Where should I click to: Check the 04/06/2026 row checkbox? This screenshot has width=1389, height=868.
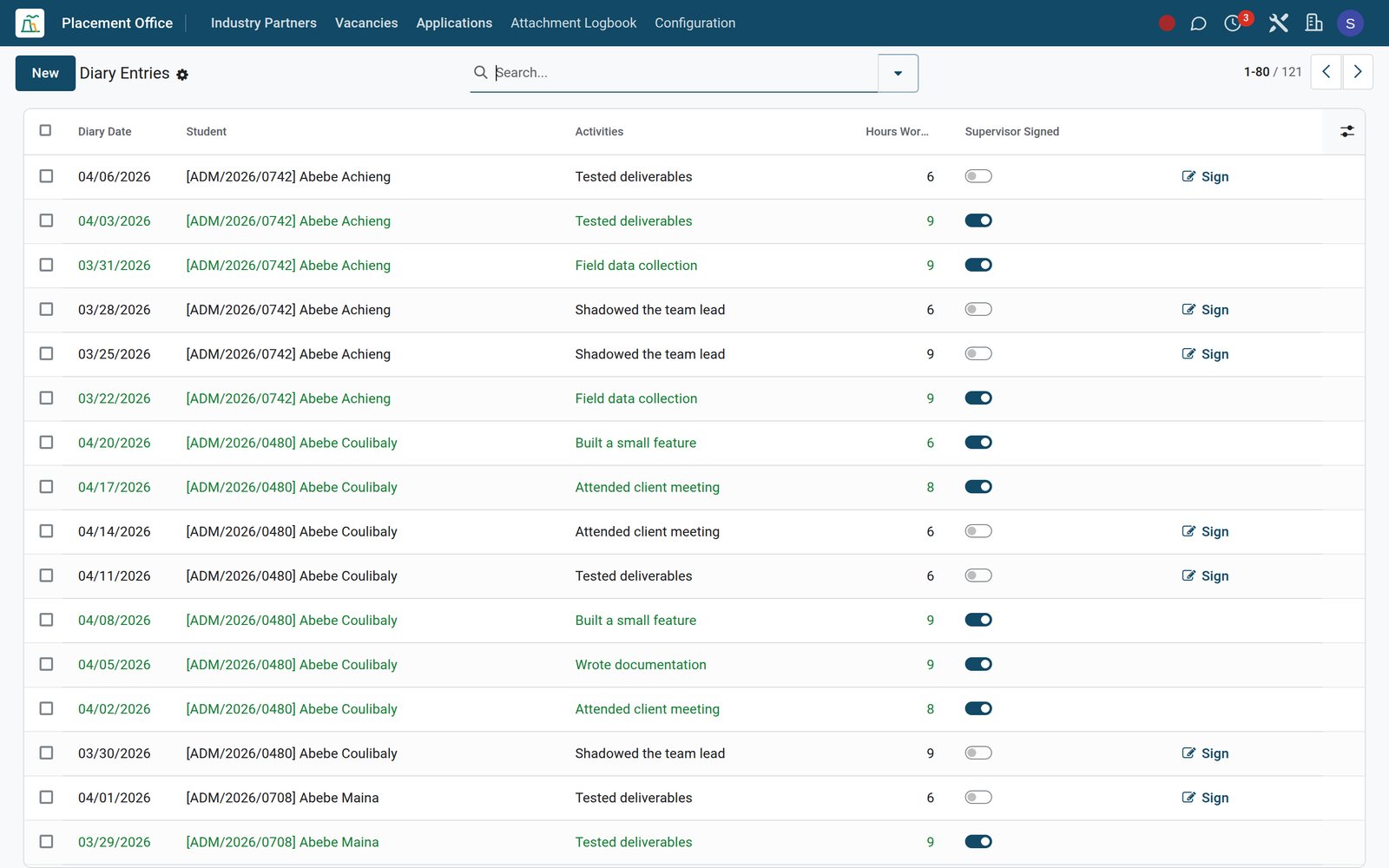(46, 176)
